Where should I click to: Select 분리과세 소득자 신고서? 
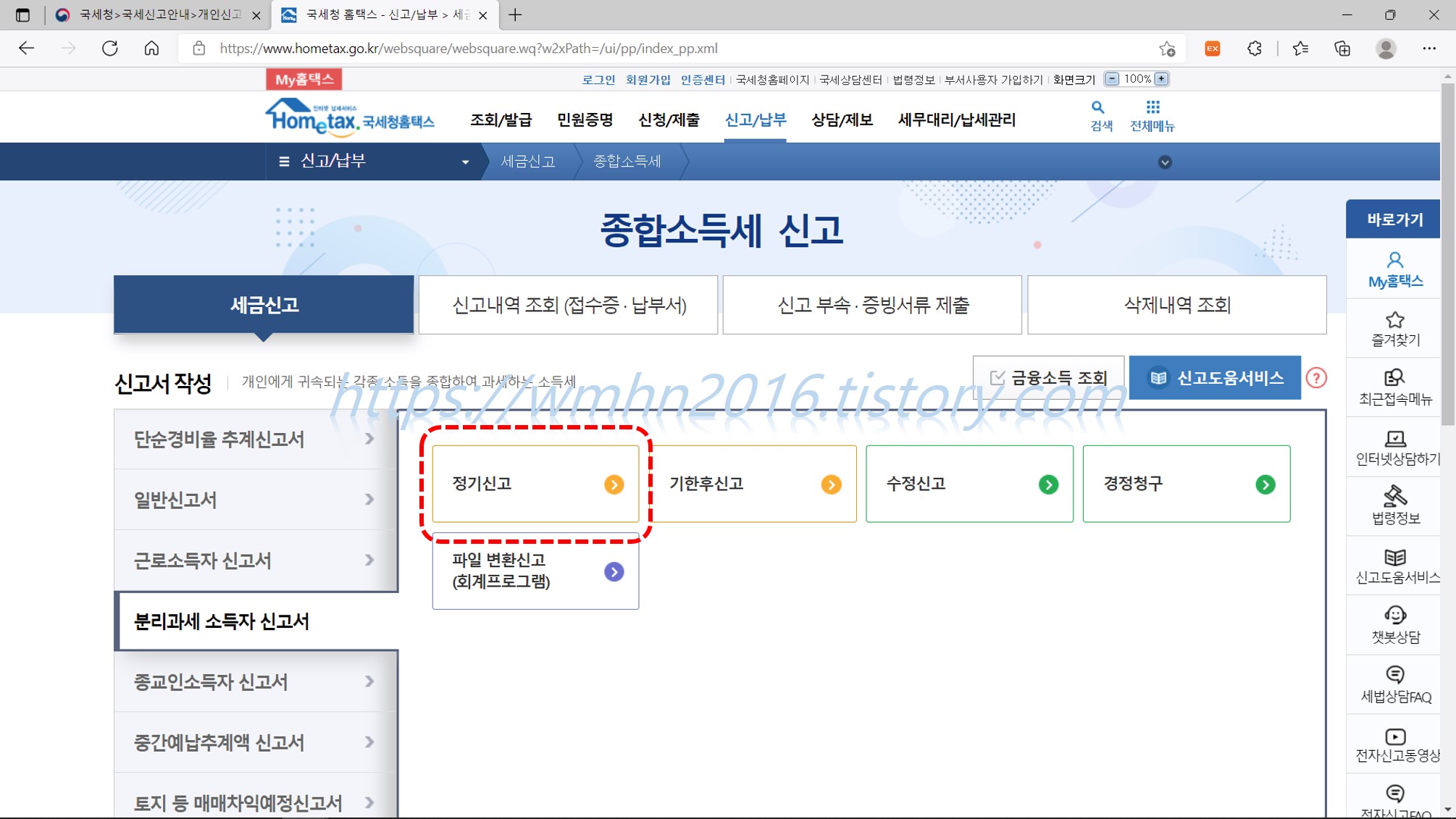coord(257,621)
